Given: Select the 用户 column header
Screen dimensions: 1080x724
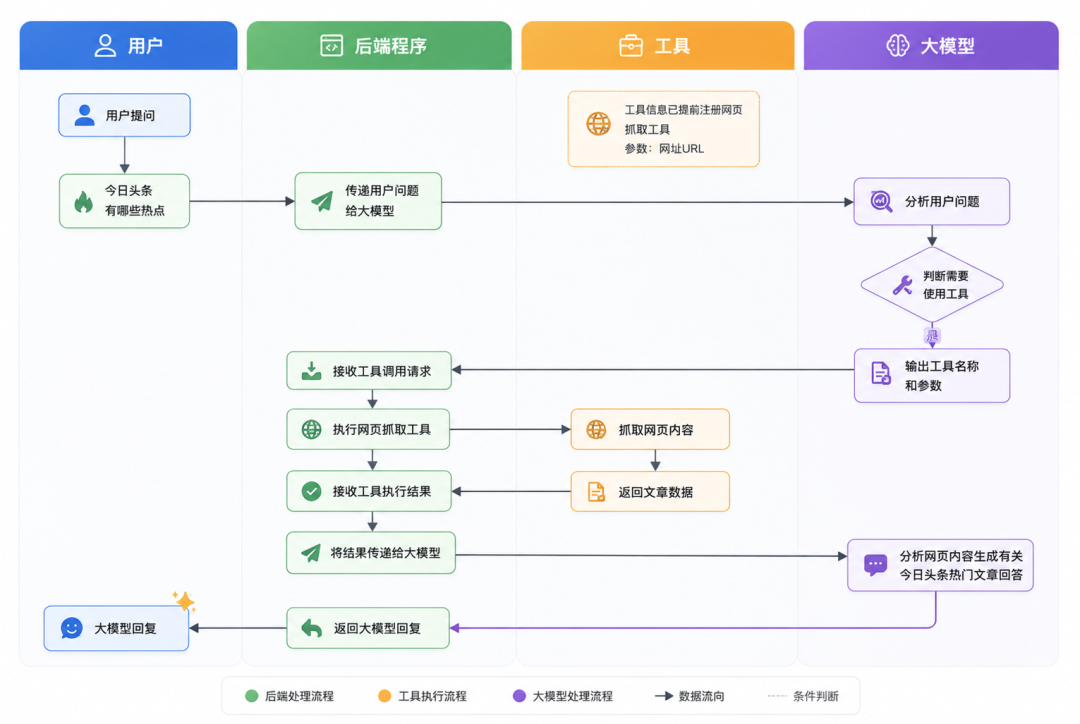Looking at the screenshot, I should point(128,45).
